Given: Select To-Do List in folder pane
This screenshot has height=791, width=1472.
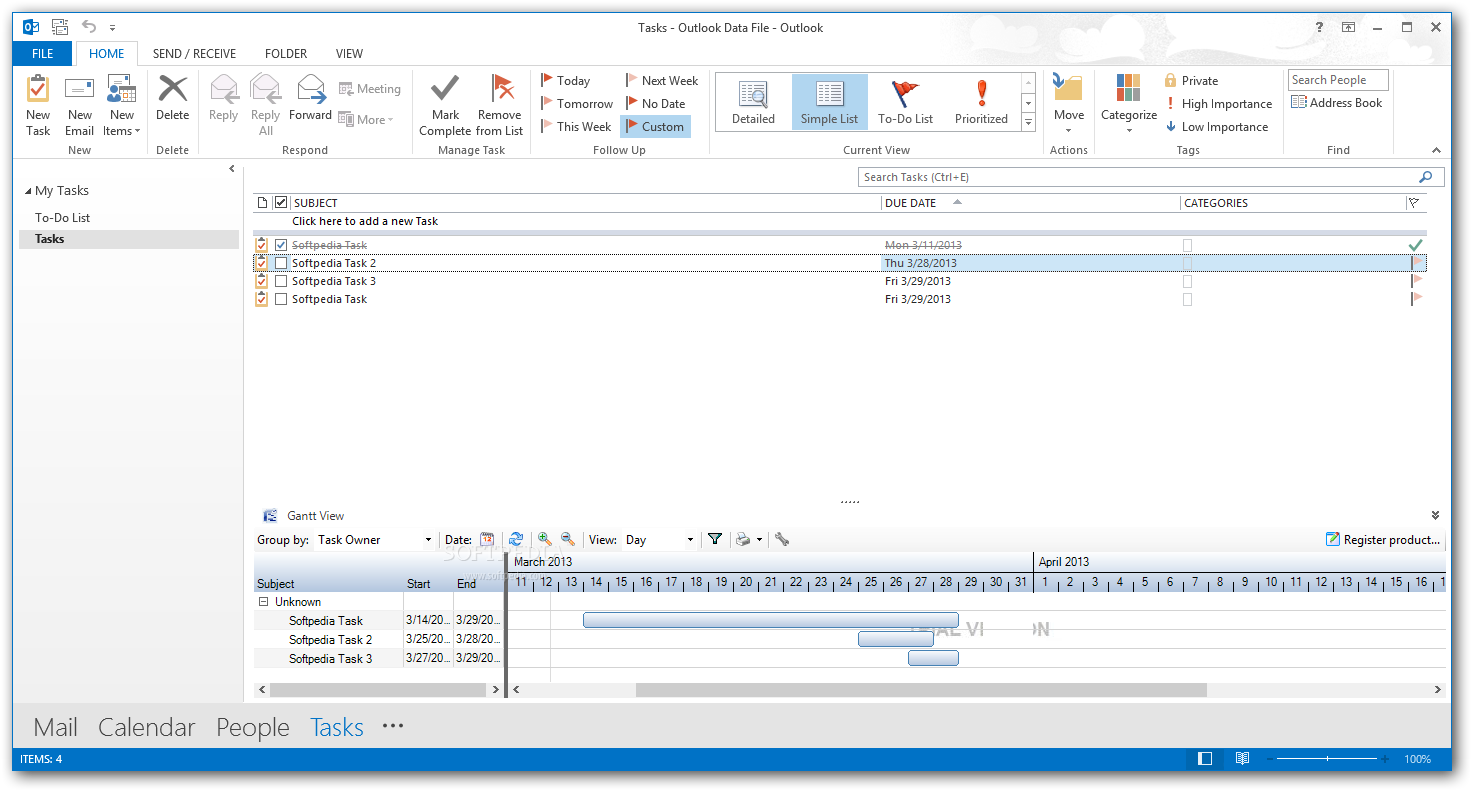Looking at the screenshot, I should [x=63, y=218].
